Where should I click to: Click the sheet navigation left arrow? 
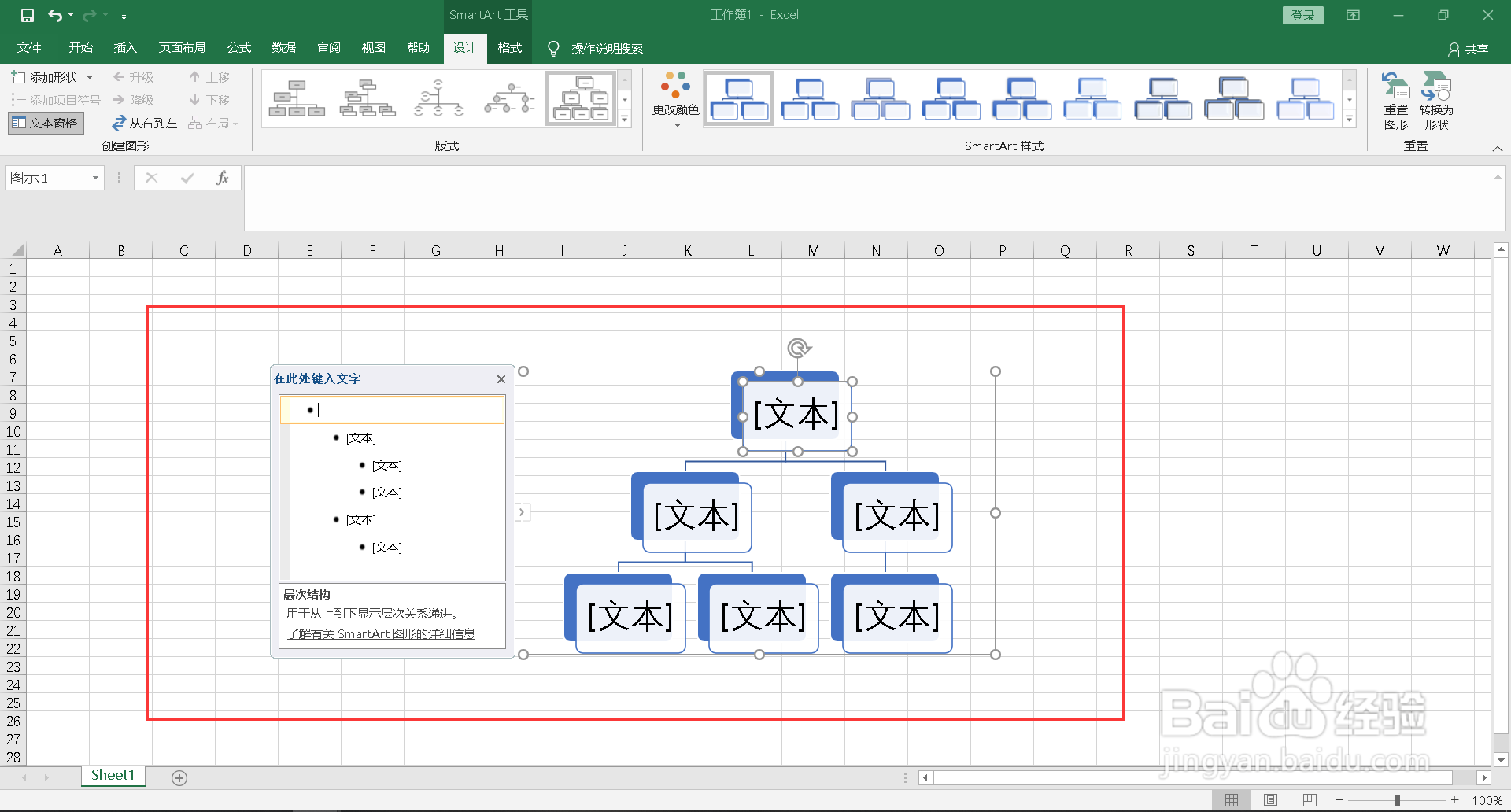[24, 777]
